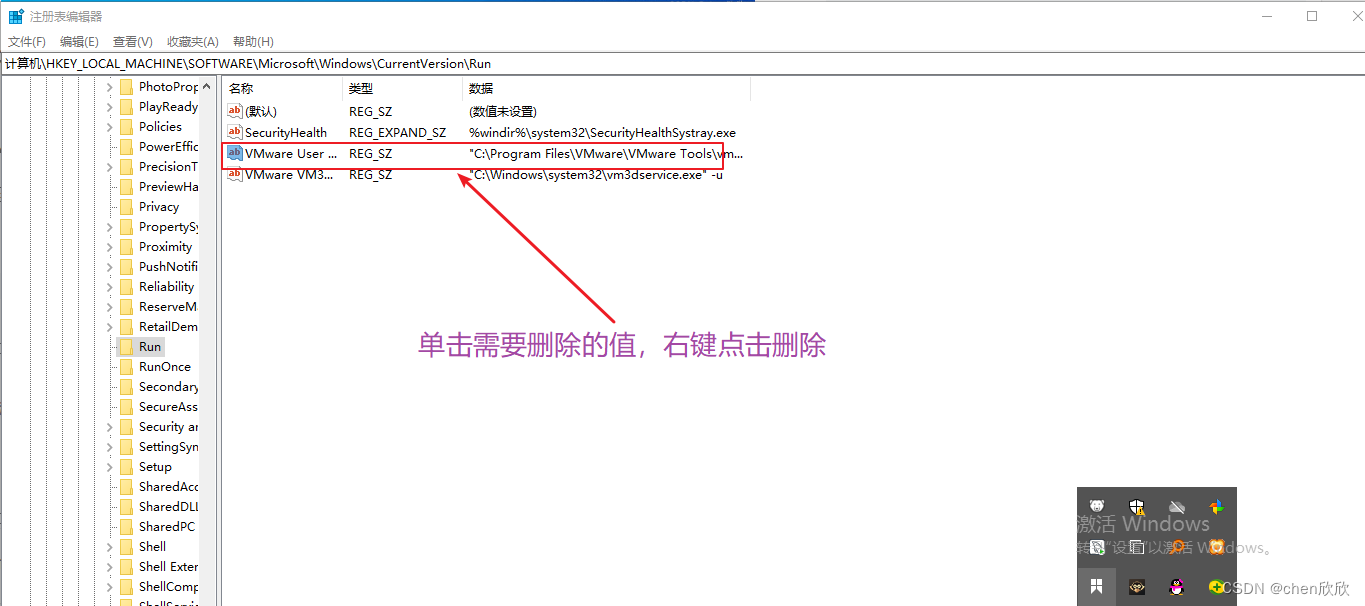The image size is (1365, 606).
Task: Click the (数值未设置) data cell
Action: 502,111
